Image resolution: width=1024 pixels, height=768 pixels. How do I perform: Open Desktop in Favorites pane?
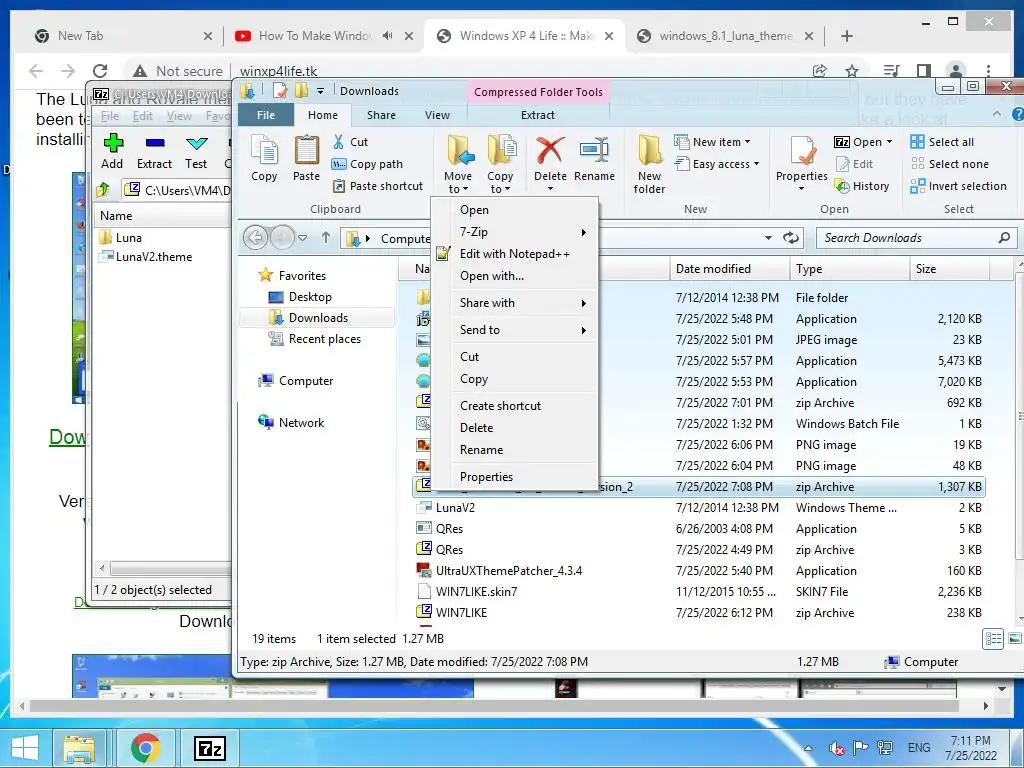coord(310,296)
